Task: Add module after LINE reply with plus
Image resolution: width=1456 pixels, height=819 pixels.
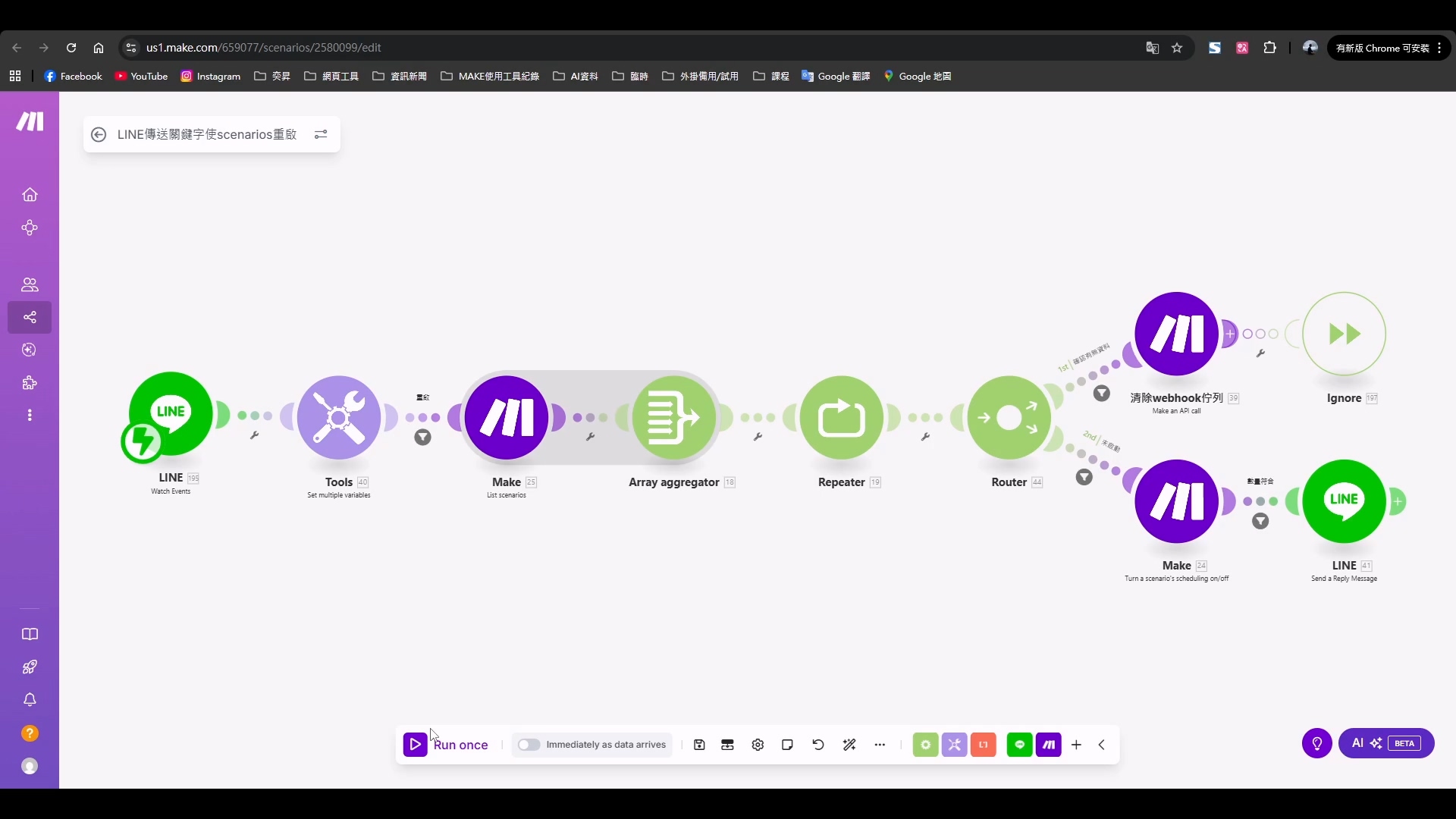Action: pos(1398,501)
